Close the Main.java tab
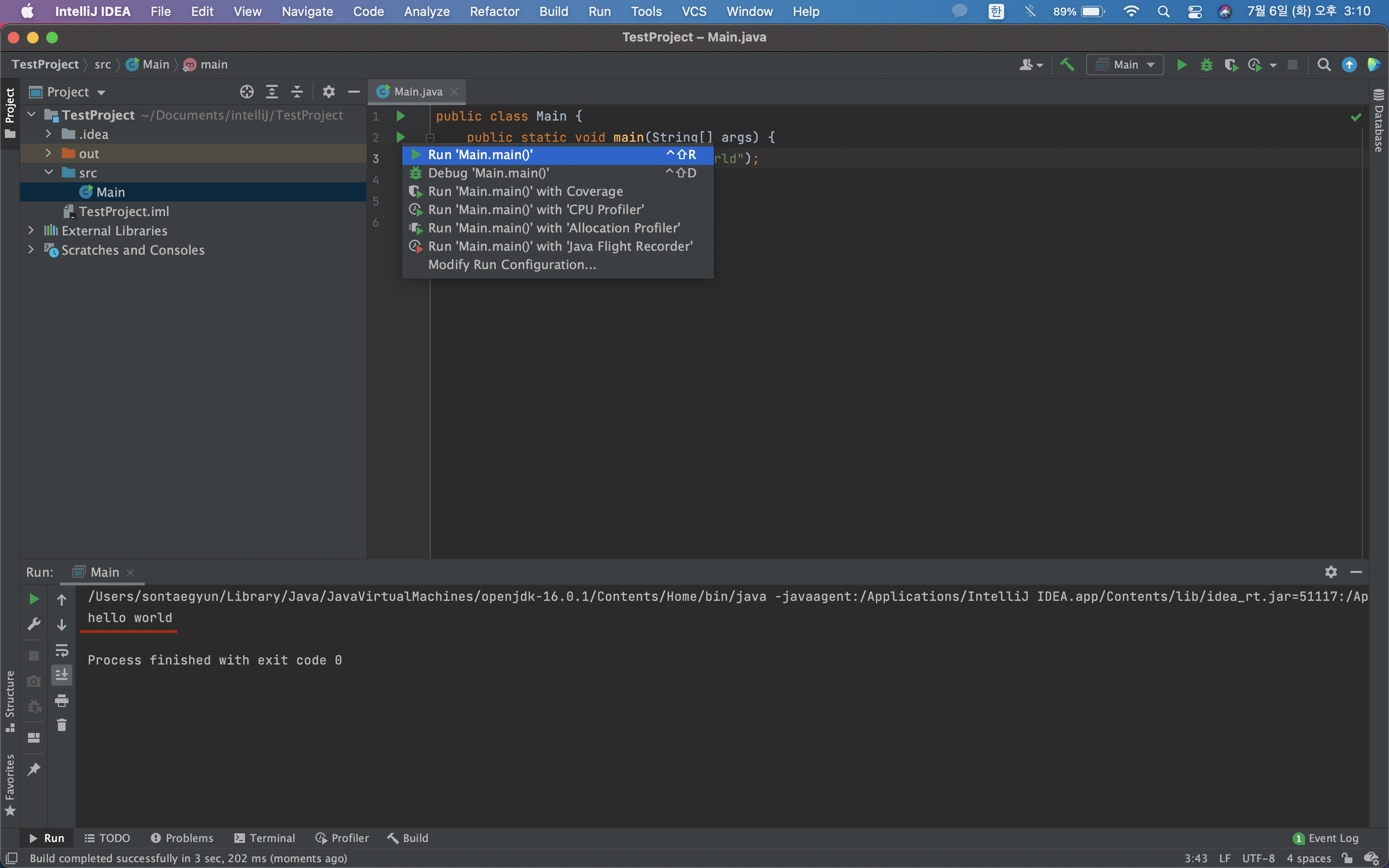This screenshot has height=868, width=1389. point(454,92)
